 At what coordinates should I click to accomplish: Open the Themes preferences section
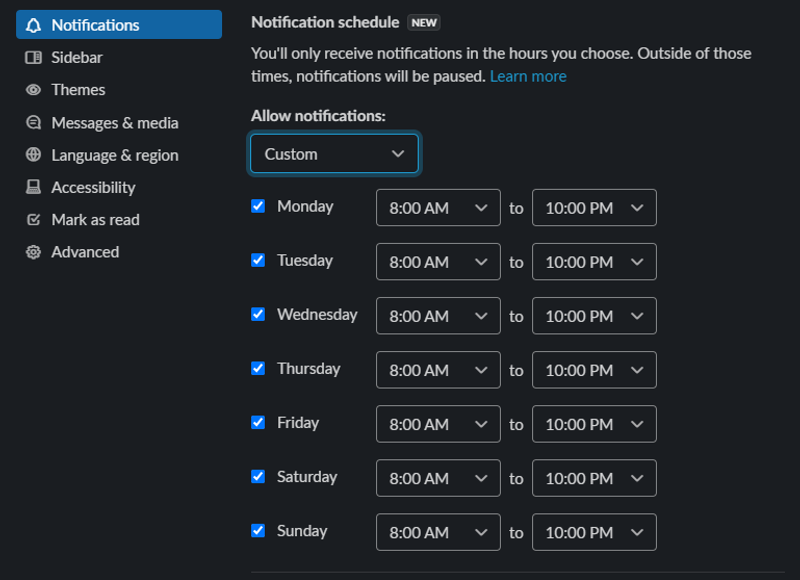click(x=78, y=90)
